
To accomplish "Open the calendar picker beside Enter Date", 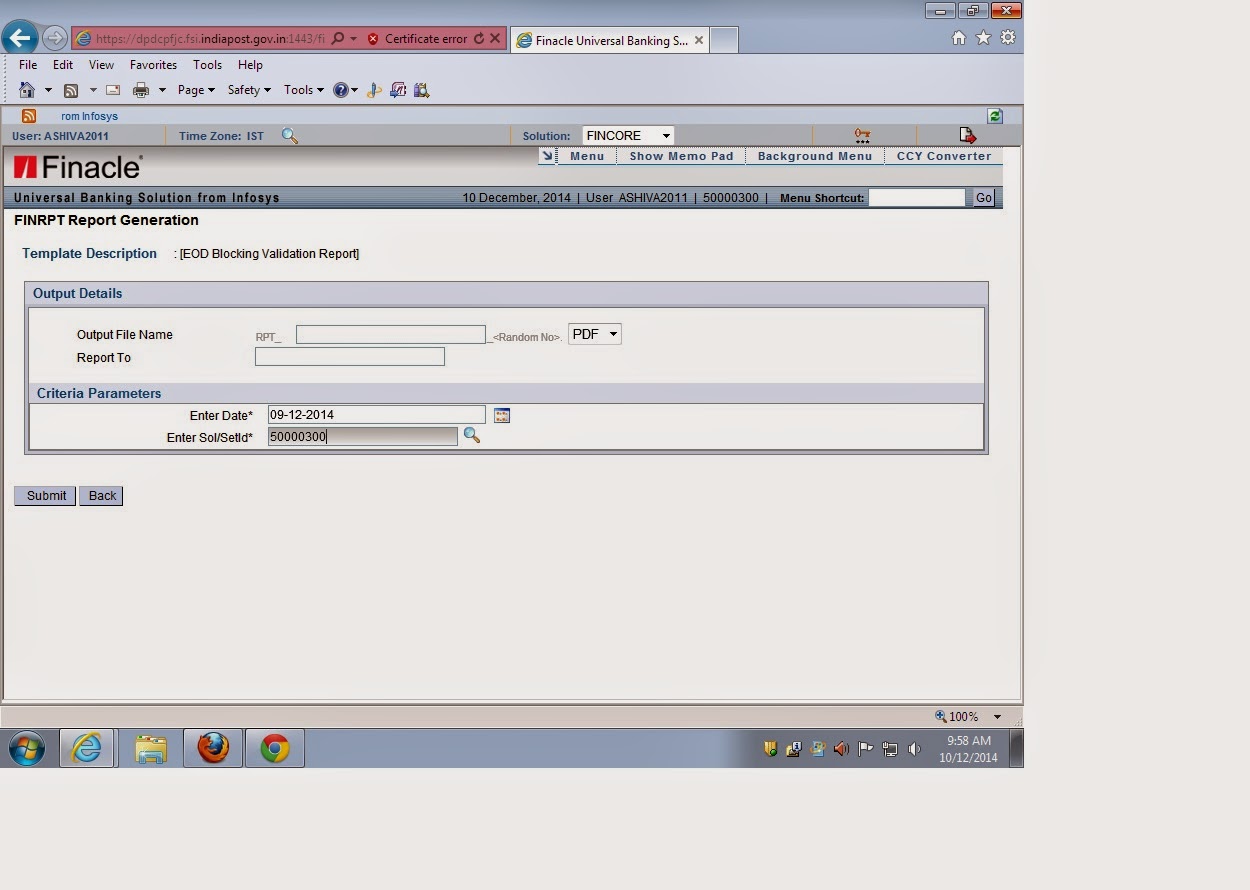I will [502, 415].
